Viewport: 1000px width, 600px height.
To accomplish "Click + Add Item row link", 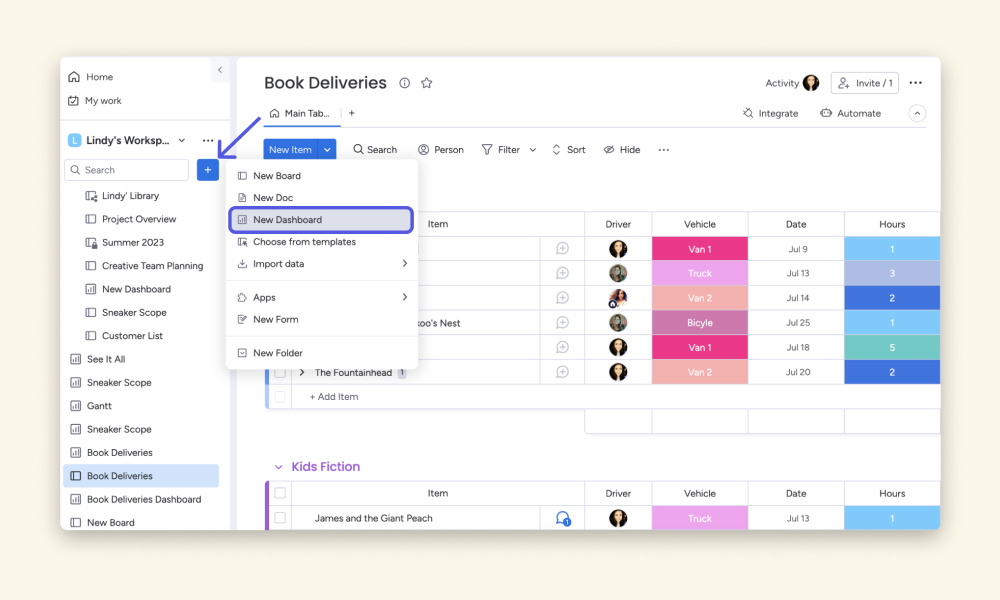I will click(x=334, y=397).
